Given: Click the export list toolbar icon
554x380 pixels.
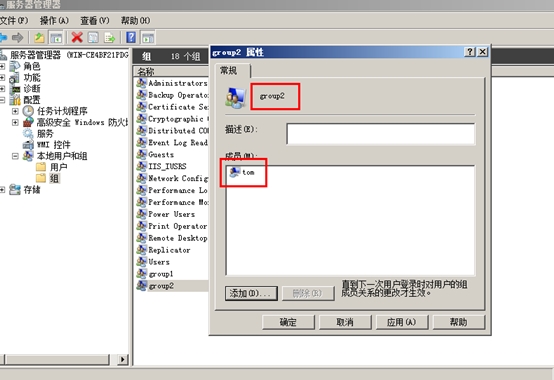Looking at the screenshot, I should [x=110, y=37].
